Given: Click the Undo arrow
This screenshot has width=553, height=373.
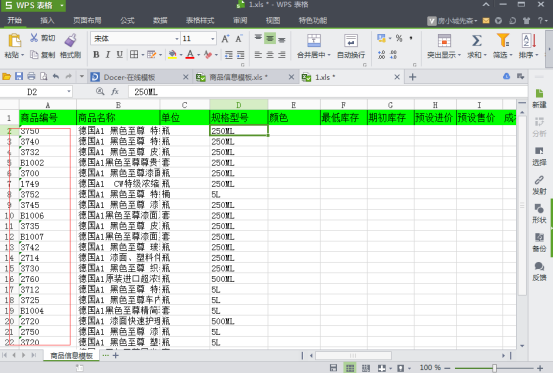Looking at the screenshot, I should point(56,77).
